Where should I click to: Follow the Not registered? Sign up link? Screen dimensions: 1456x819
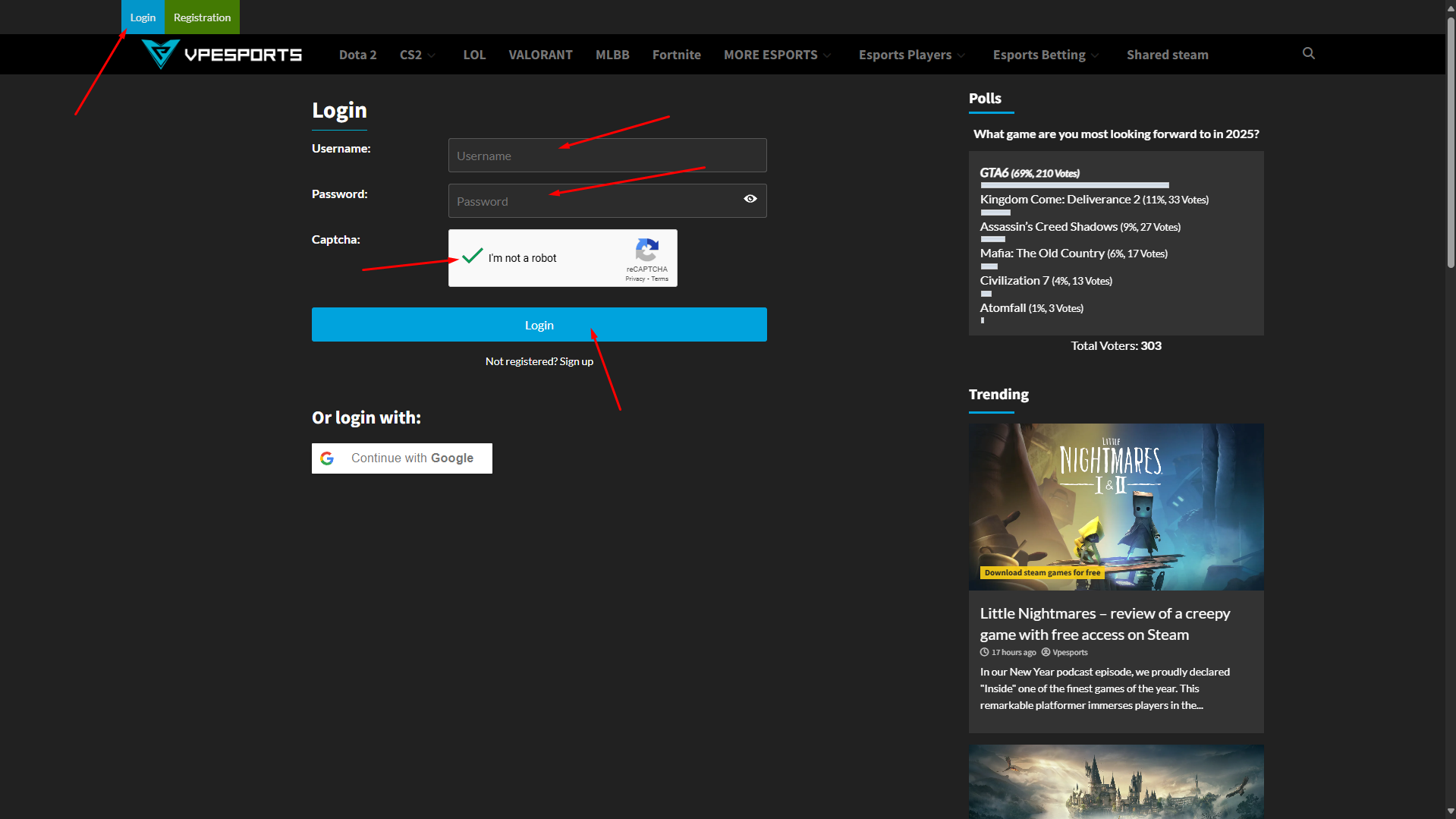coord(539,361)
